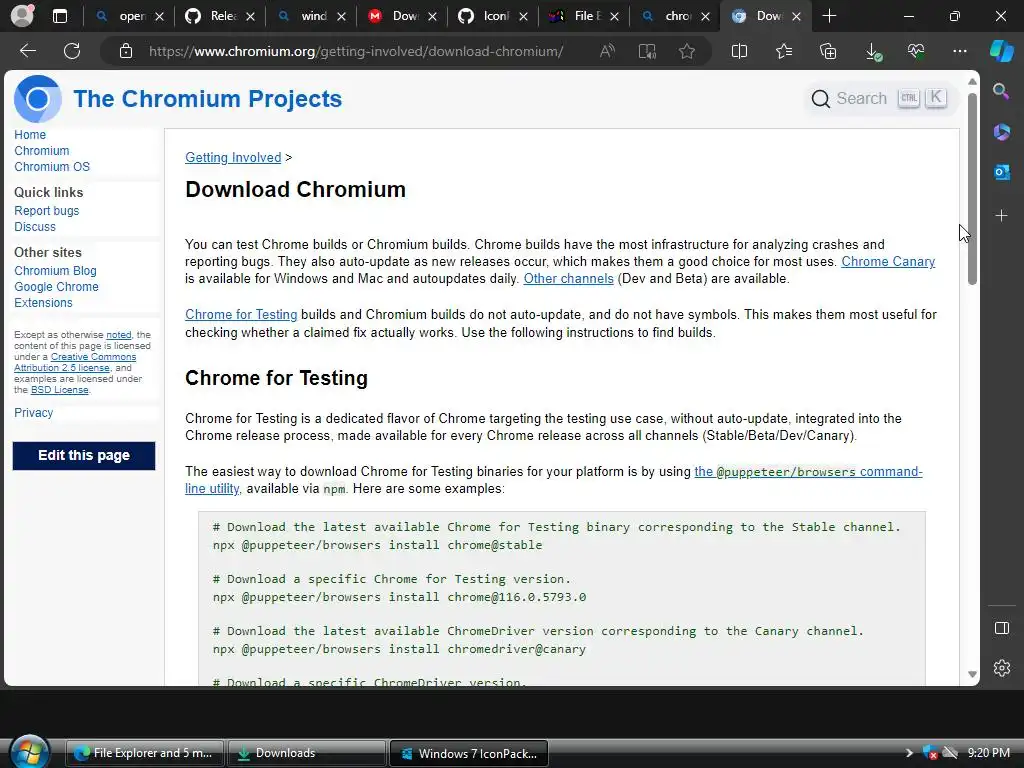View site information lock icon
The image size is (1024, 768).
pyautogui.click(x=126, y=51)
